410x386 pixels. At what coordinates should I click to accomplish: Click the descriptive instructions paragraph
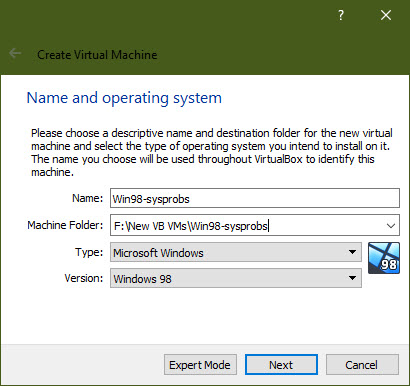tap(212, 152)
